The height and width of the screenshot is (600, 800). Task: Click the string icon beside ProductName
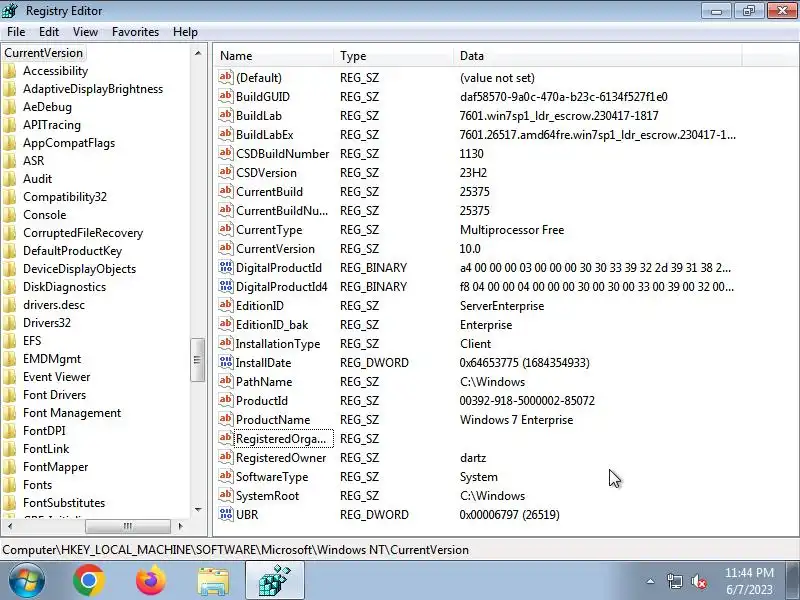point(226,419)
